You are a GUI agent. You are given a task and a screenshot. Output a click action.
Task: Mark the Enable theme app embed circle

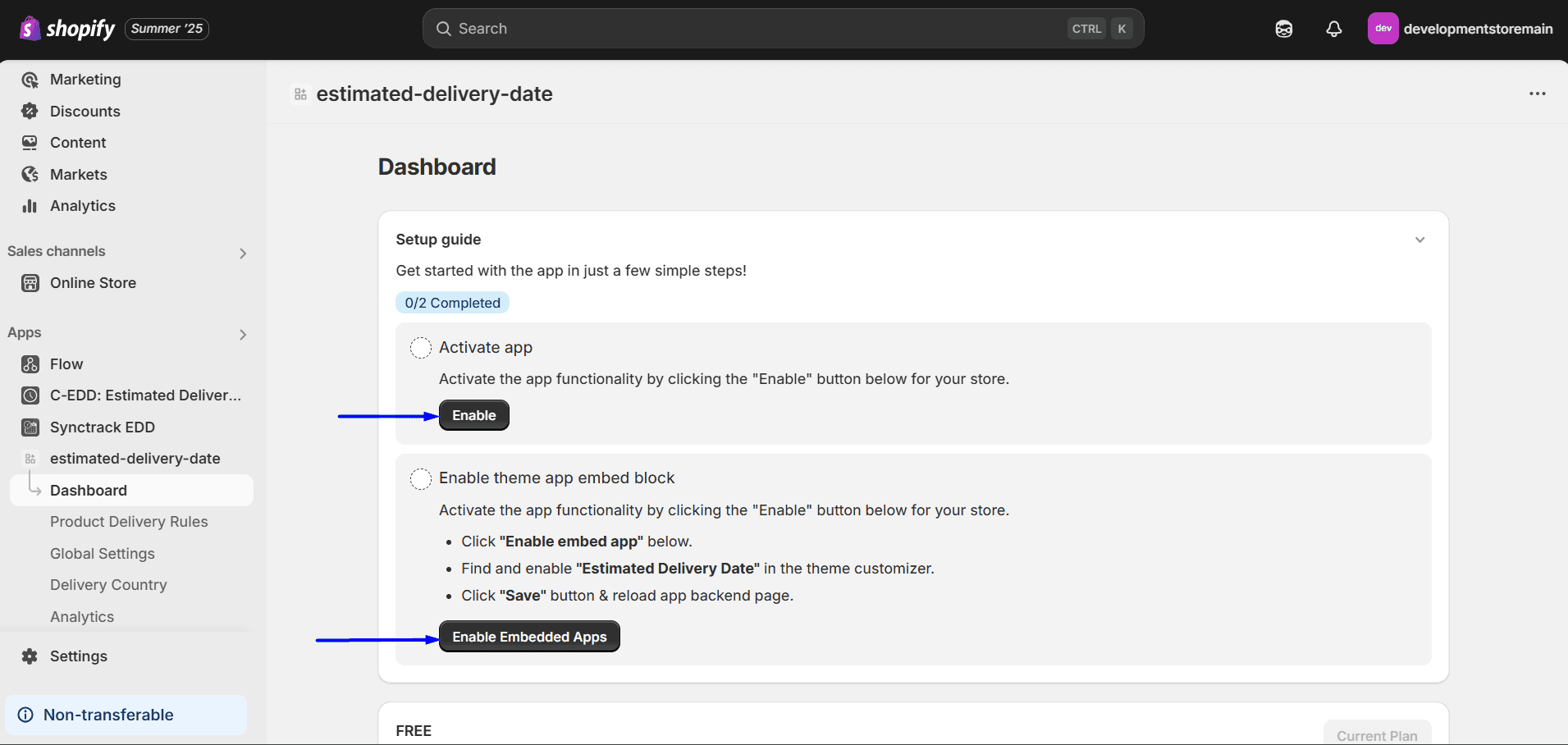pyautogui.click(x=421, y=478)
